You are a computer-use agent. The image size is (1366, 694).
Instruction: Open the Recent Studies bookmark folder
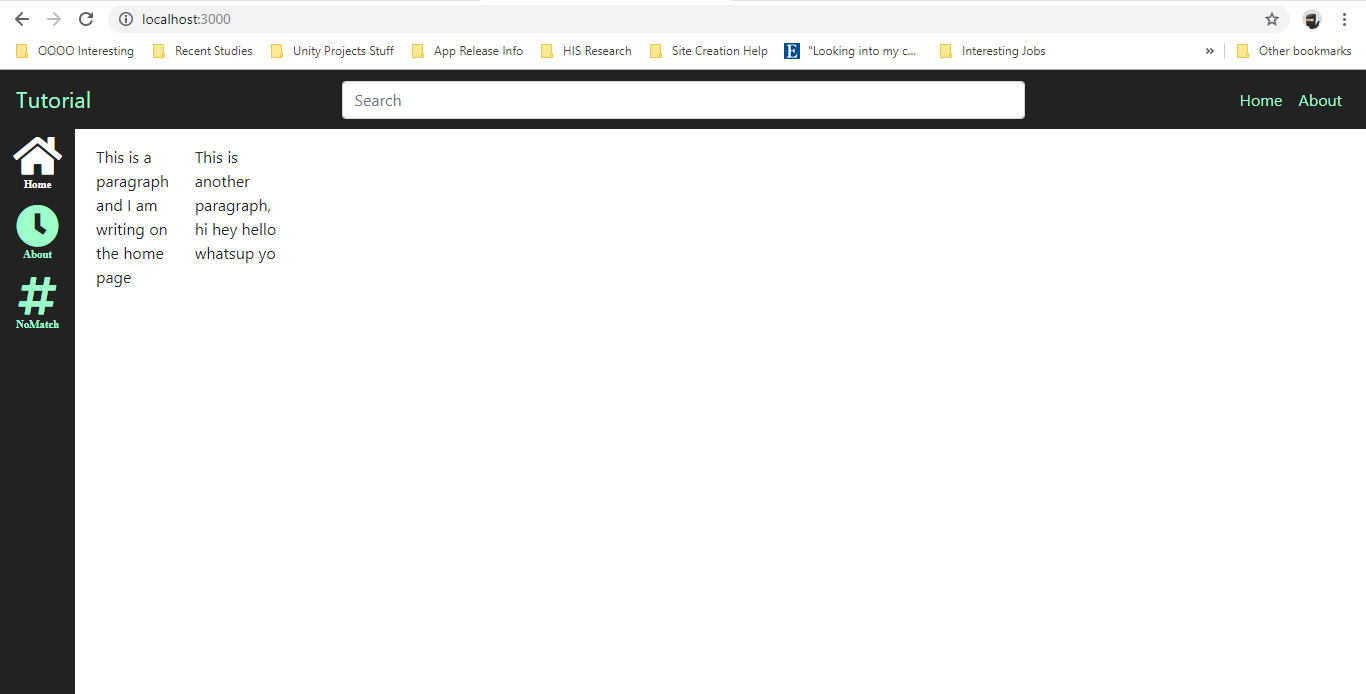pyautogui.click(x=203, y=51)
